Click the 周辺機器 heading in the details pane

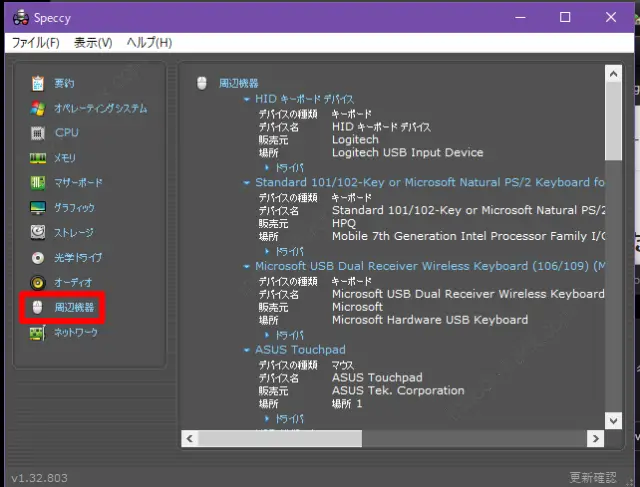pos(238,83)
